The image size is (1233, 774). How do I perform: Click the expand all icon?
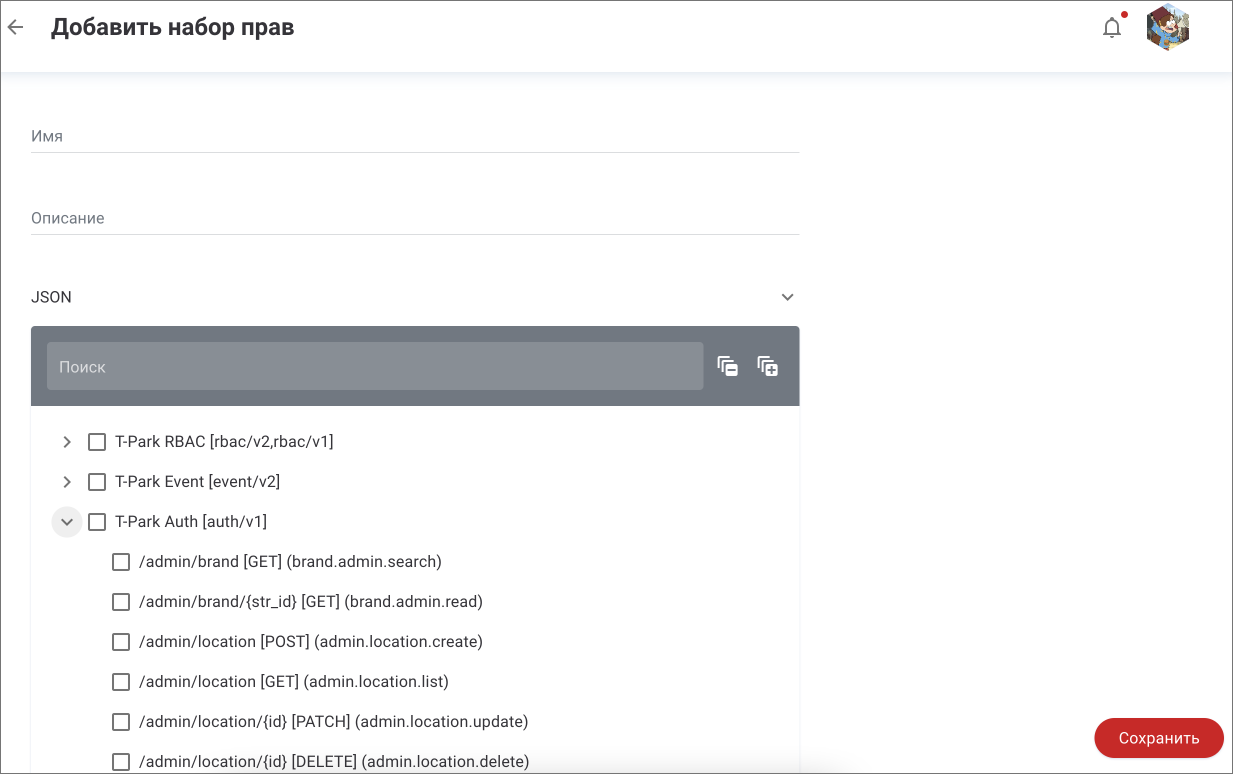pyautogui.click(x=767, y=366)
